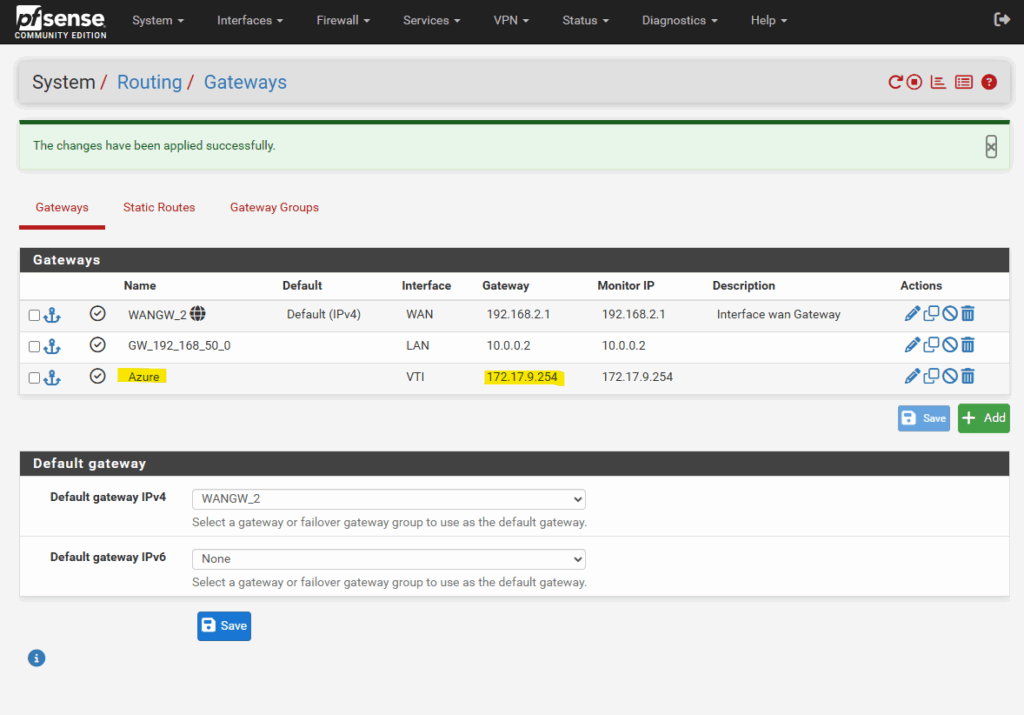Copy the Azure gateway
Screen dimensions: 1024x715
(x=931, y=376)
